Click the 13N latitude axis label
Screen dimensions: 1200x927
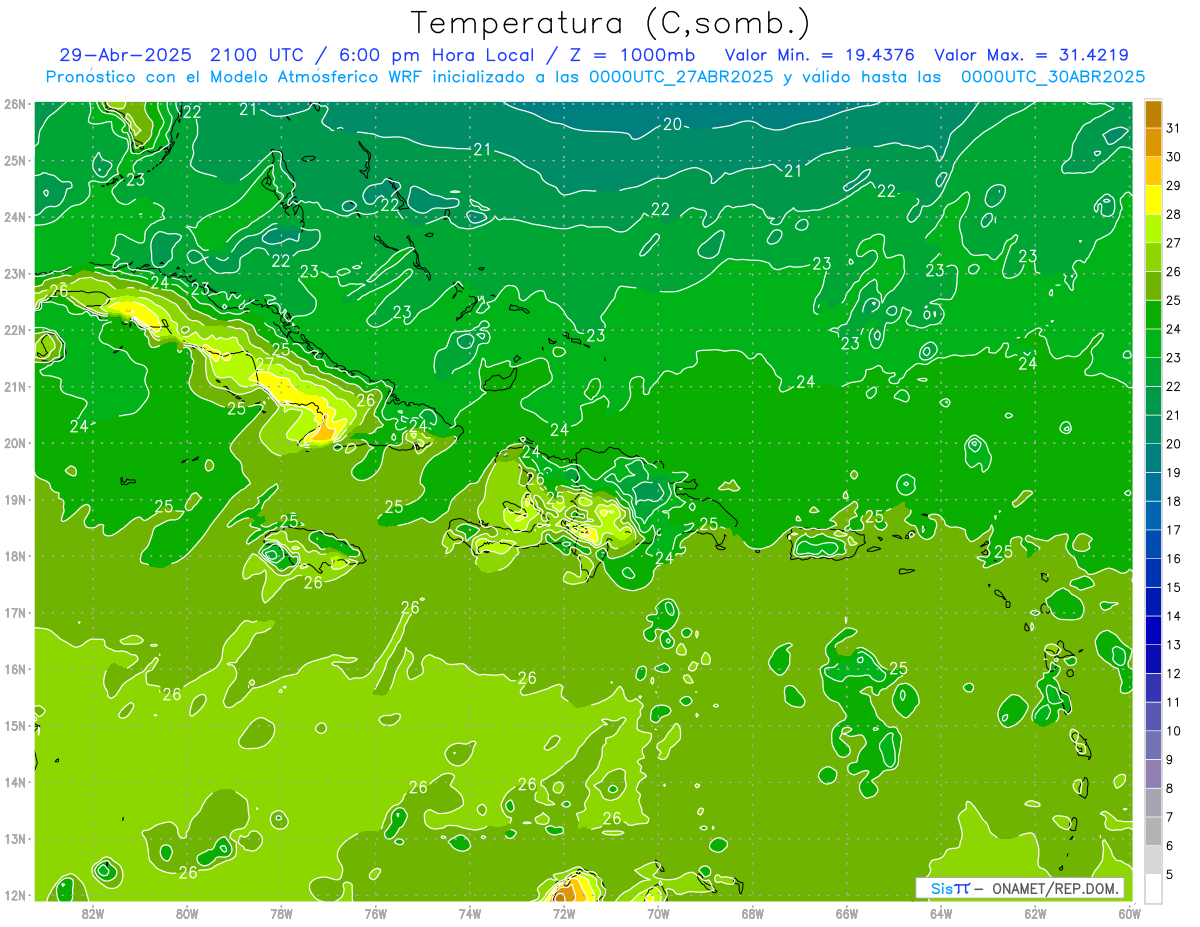14,839
